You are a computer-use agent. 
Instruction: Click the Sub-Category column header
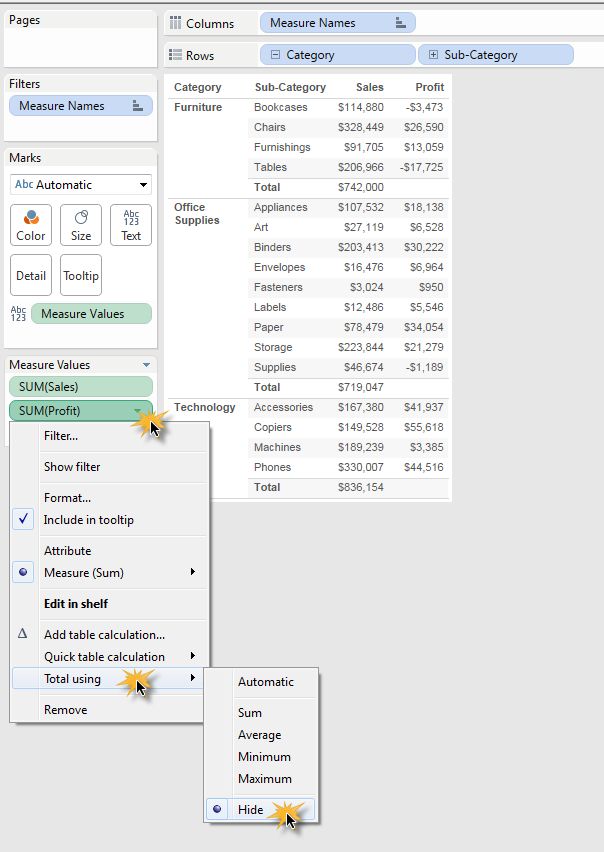(290, 87)
